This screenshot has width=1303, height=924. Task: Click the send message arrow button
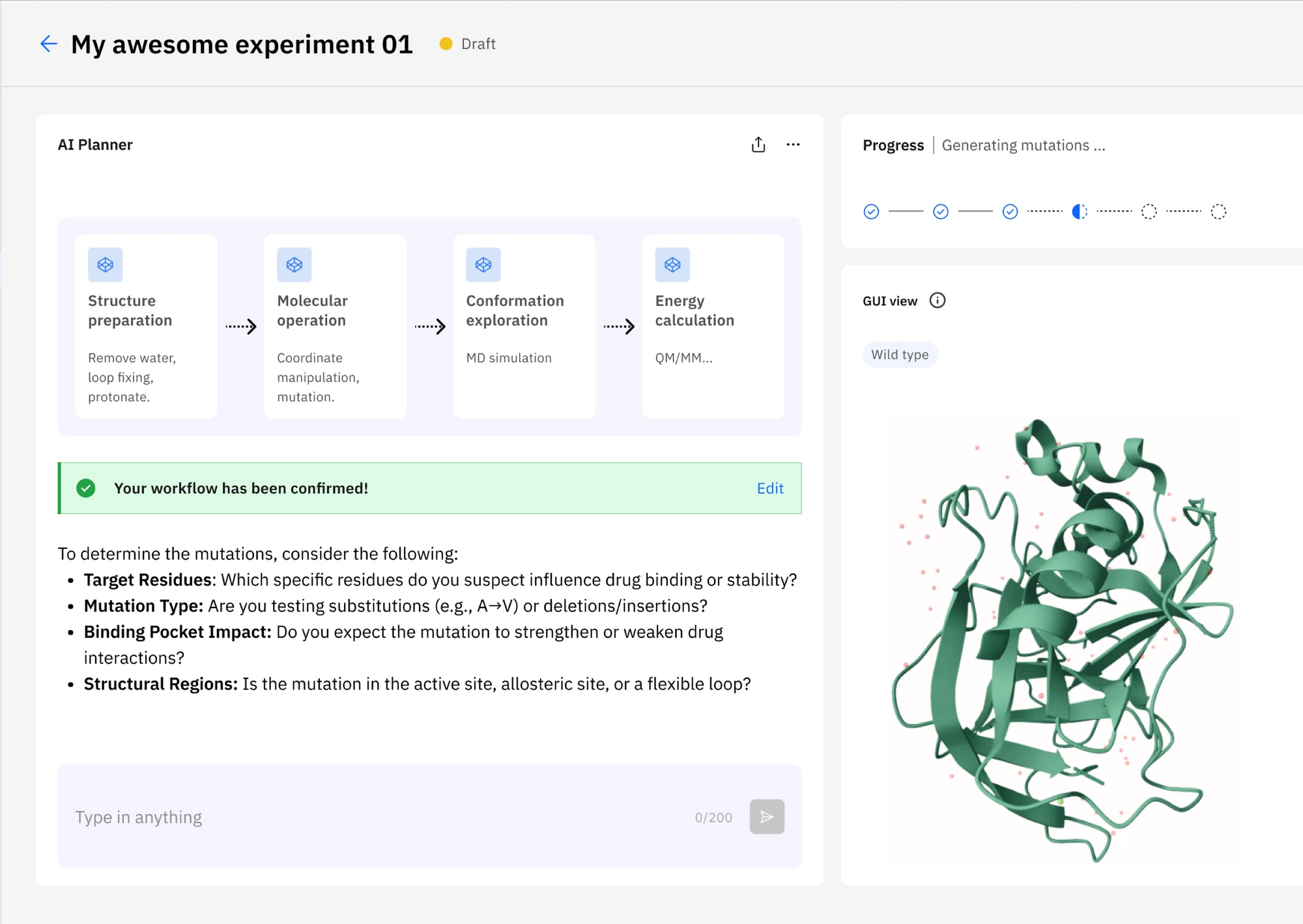(x=767, y=817)
